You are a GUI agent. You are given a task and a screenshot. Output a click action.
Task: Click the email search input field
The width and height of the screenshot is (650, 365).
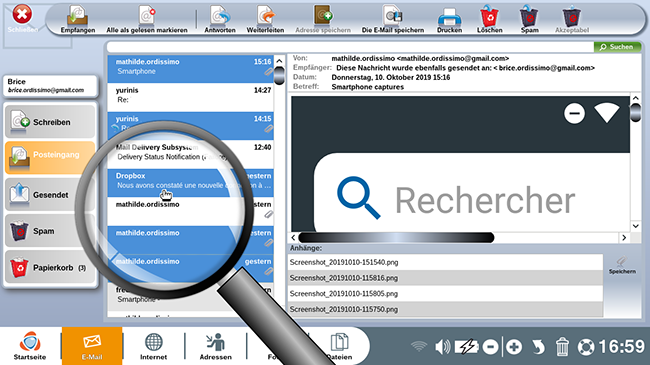click(350, 47)
